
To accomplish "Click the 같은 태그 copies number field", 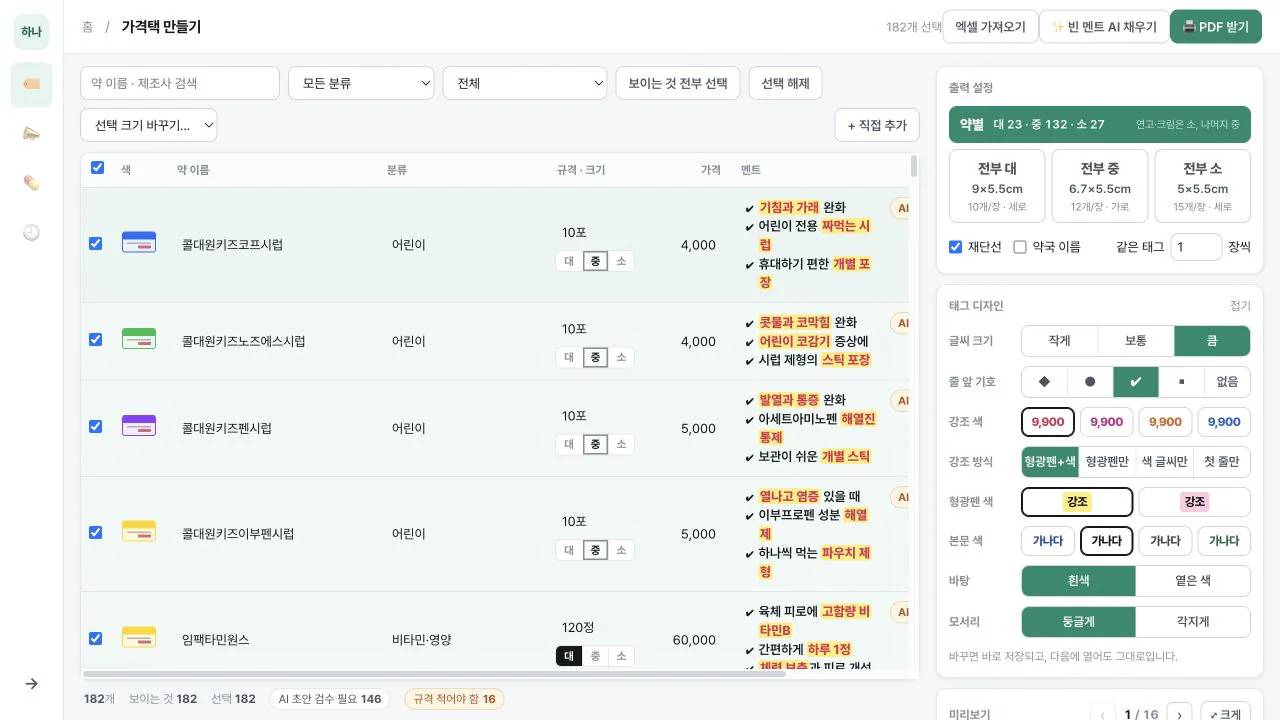I will pyautogui.click(x=1196, y=247).
